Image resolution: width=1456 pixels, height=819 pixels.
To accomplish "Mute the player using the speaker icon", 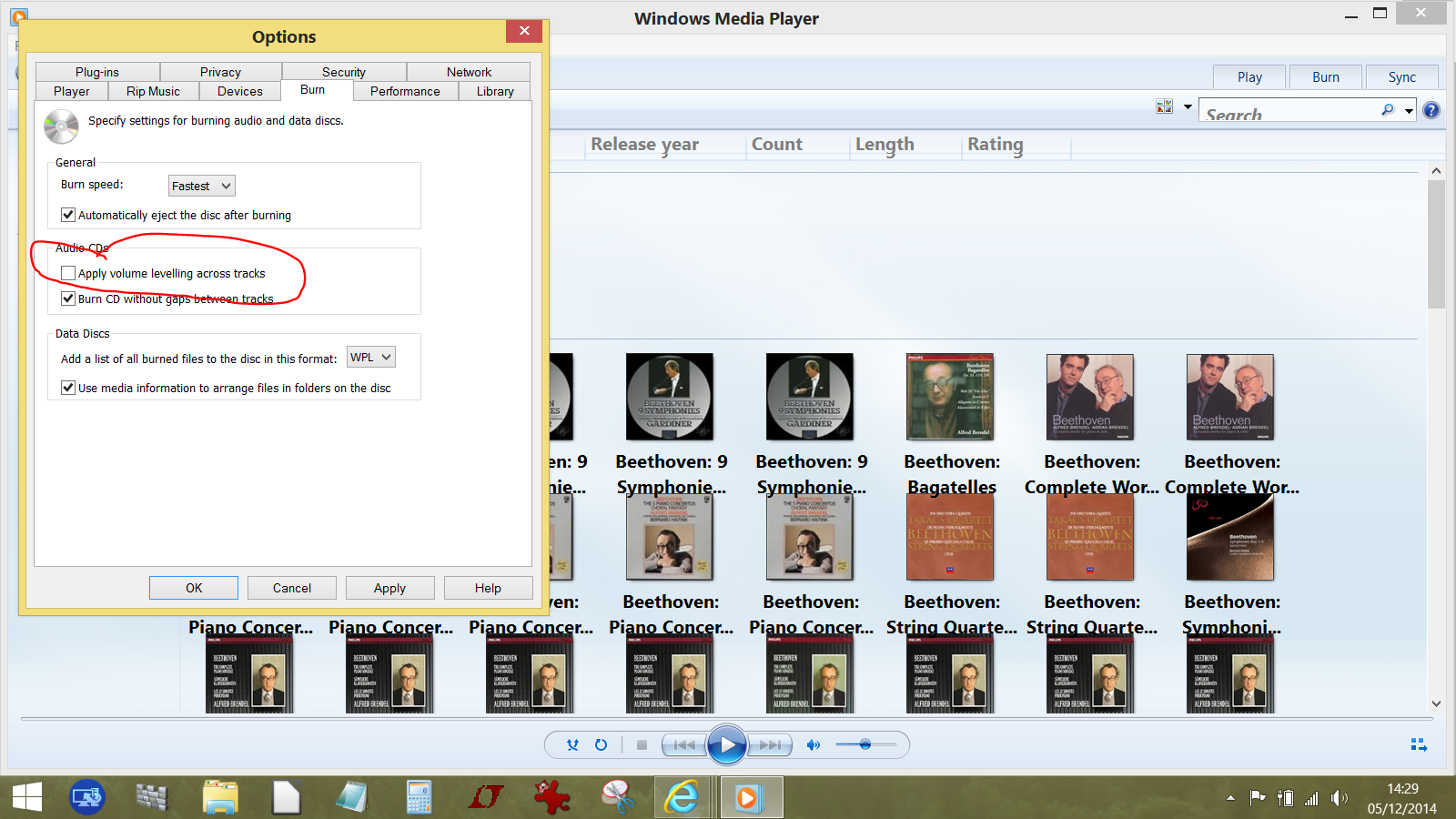I will (813, 744).
